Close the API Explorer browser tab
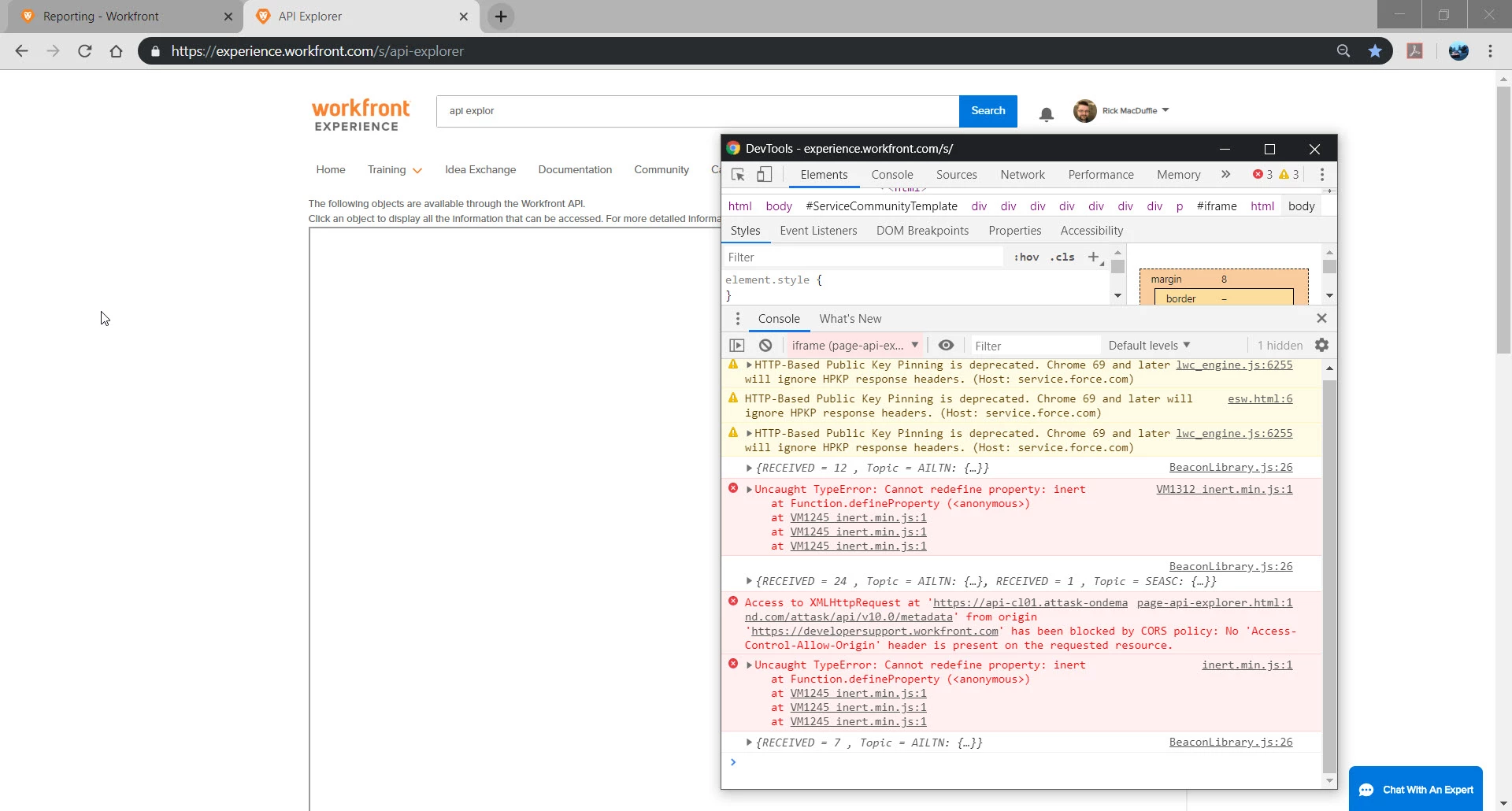The width and height of the screenshot is (1512, 811). 464,17
